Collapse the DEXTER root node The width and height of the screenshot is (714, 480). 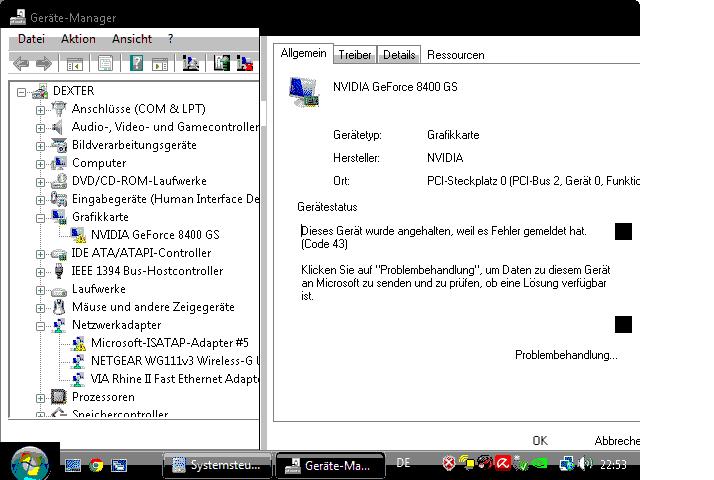[x=21, y=92]
